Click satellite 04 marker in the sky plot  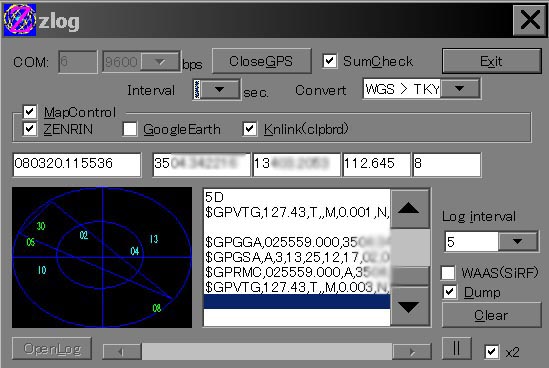(x=134, y=251)
